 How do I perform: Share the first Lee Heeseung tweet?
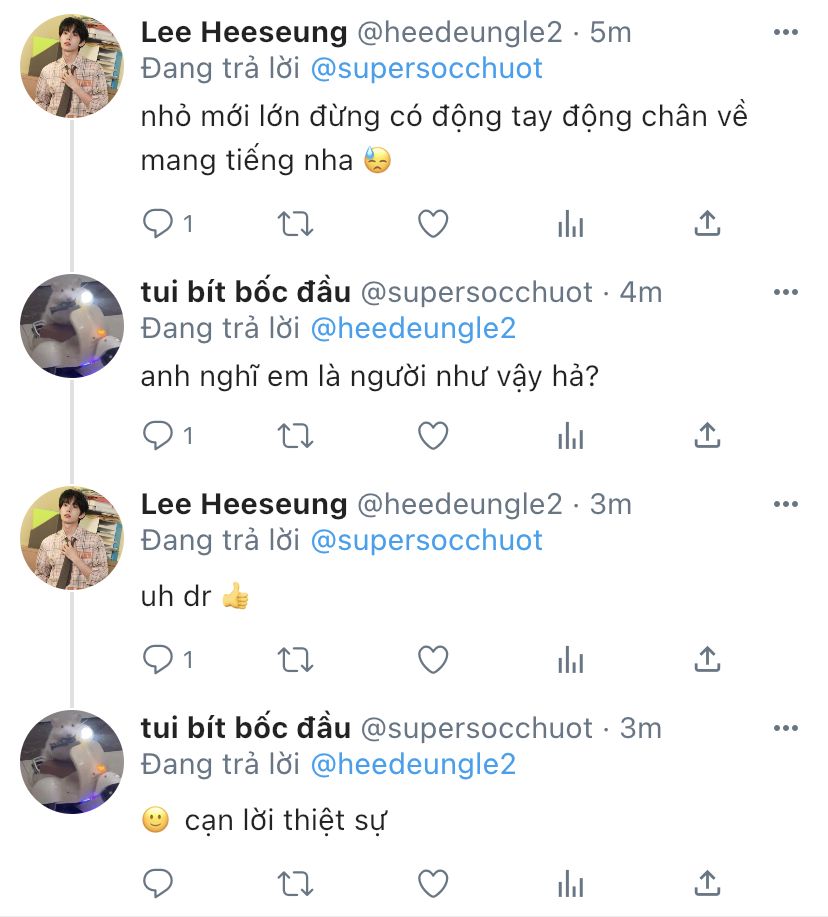pyautogui.click(x=707, y=224)
